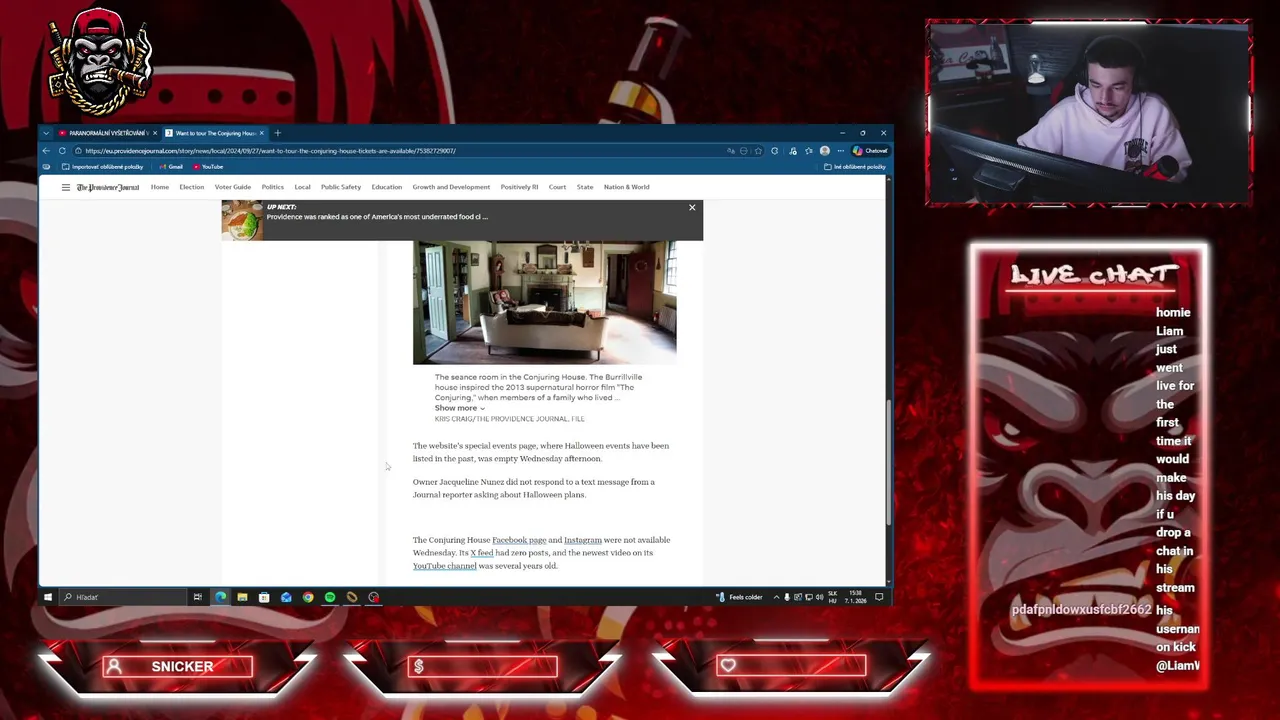The width and height of the screenshot is (1280, 720).
Task: Click the address bar URL
Action: pyautogui.click(x=270, y=151)
